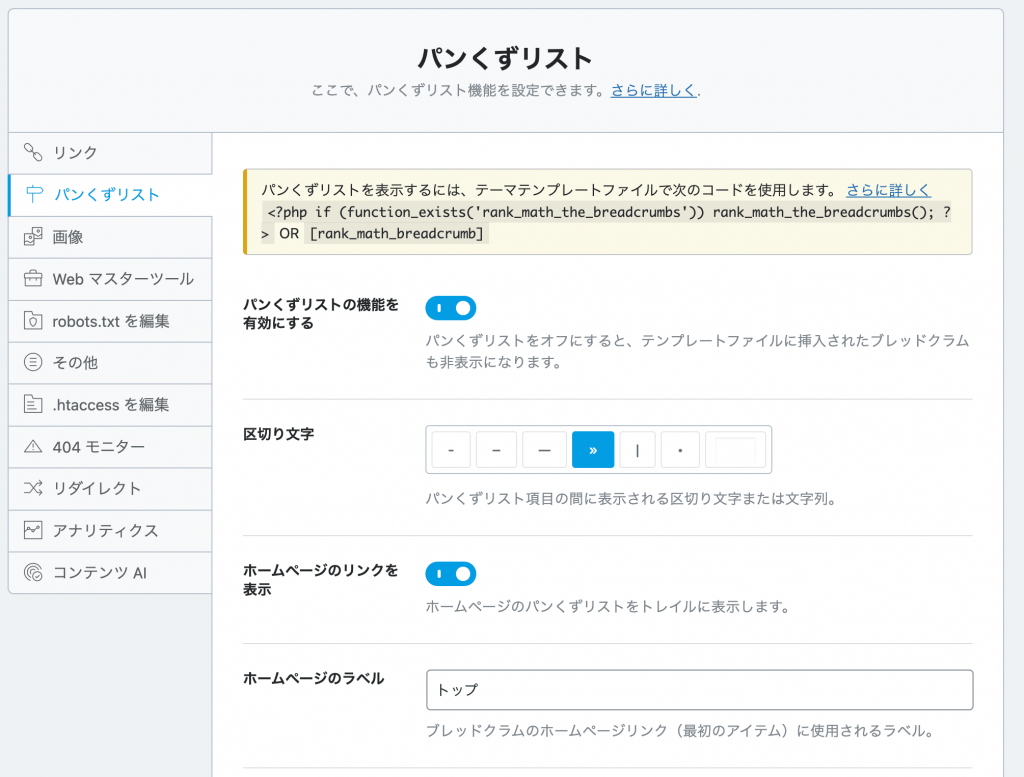Select the em dash separator option
The width and height of the screenshot is (1024, 777).
(x=544, y=450)
